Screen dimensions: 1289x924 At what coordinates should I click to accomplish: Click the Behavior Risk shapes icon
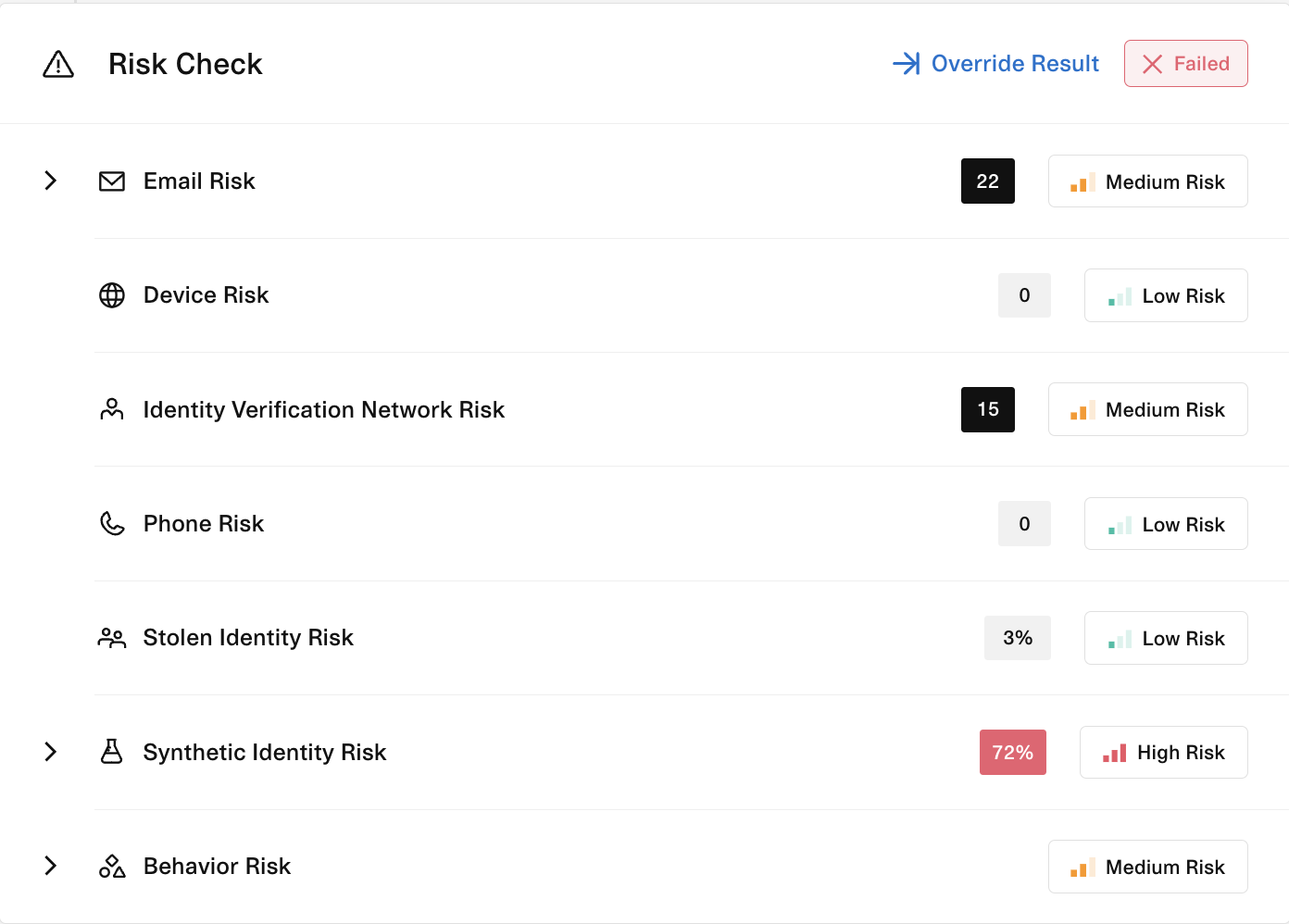[x=112, y=867]
